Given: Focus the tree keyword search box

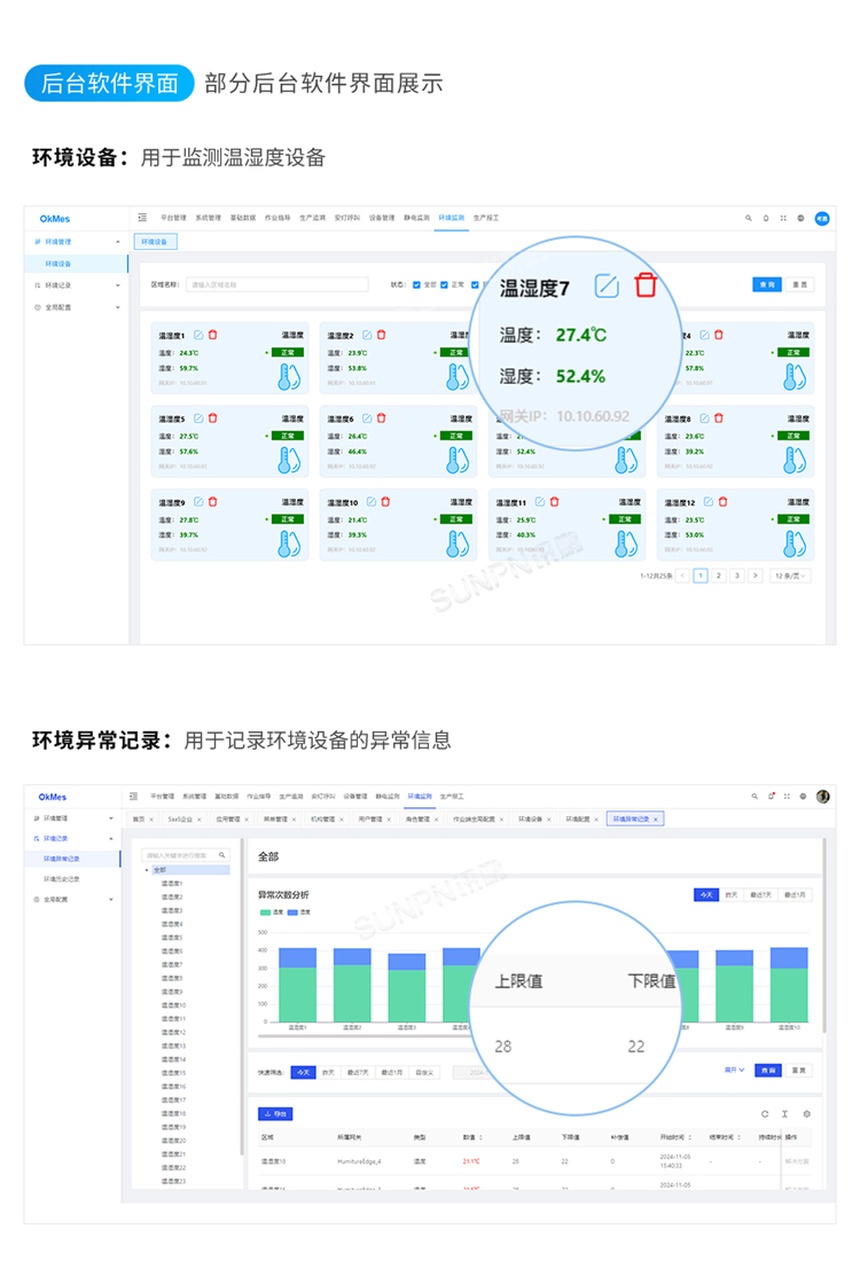Looking at the screenshot, I should pyautogui.click(x=186, y=855).
